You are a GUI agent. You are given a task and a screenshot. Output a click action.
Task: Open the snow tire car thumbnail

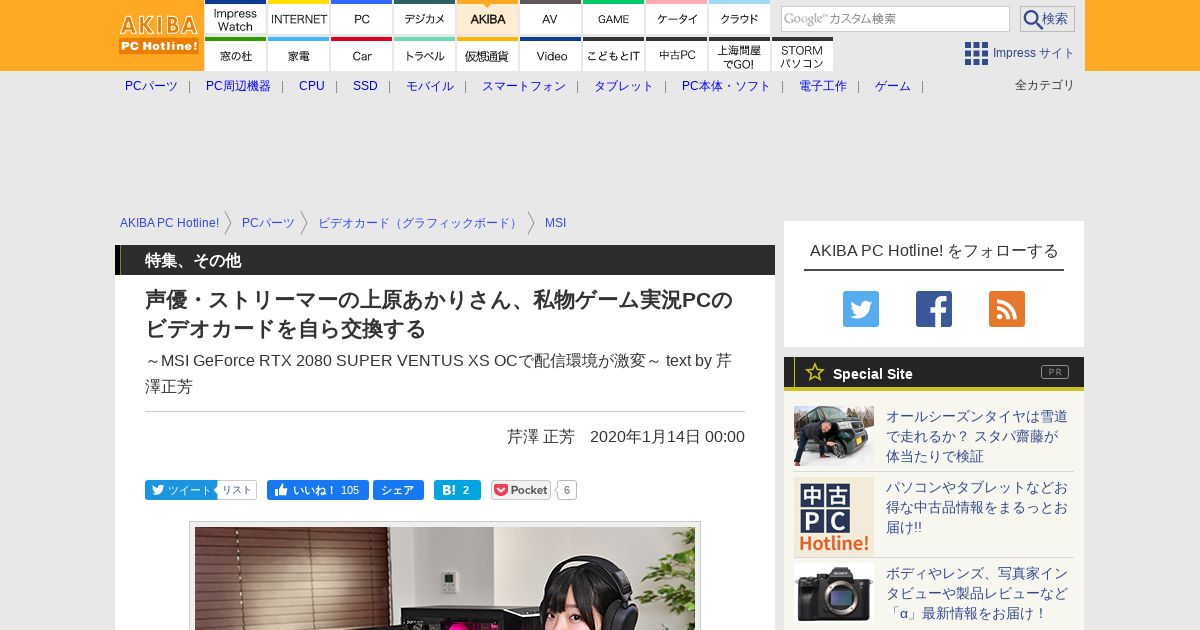[x=834, y=436]
